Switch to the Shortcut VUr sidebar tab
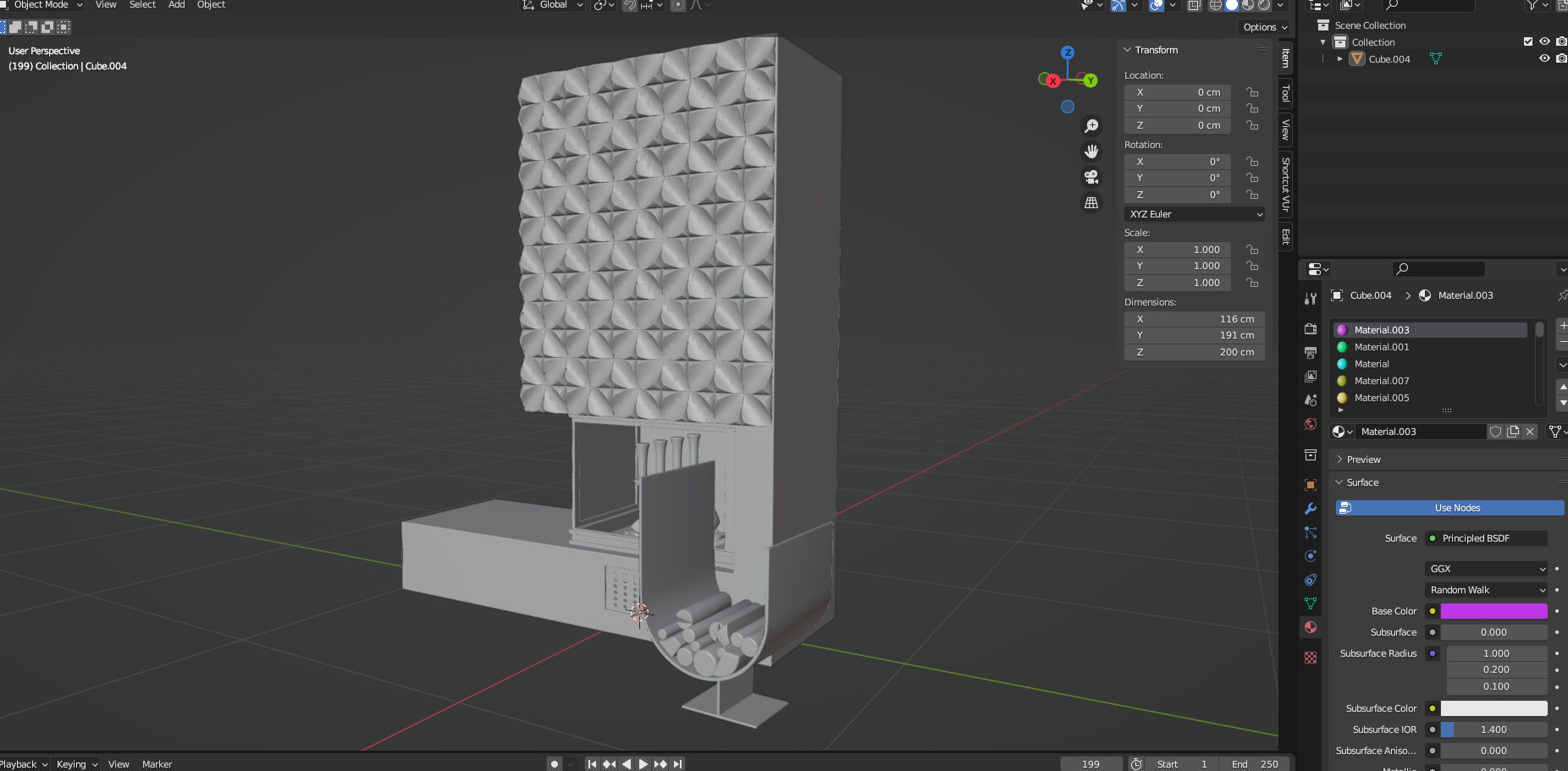 [x=1285, y=184]
